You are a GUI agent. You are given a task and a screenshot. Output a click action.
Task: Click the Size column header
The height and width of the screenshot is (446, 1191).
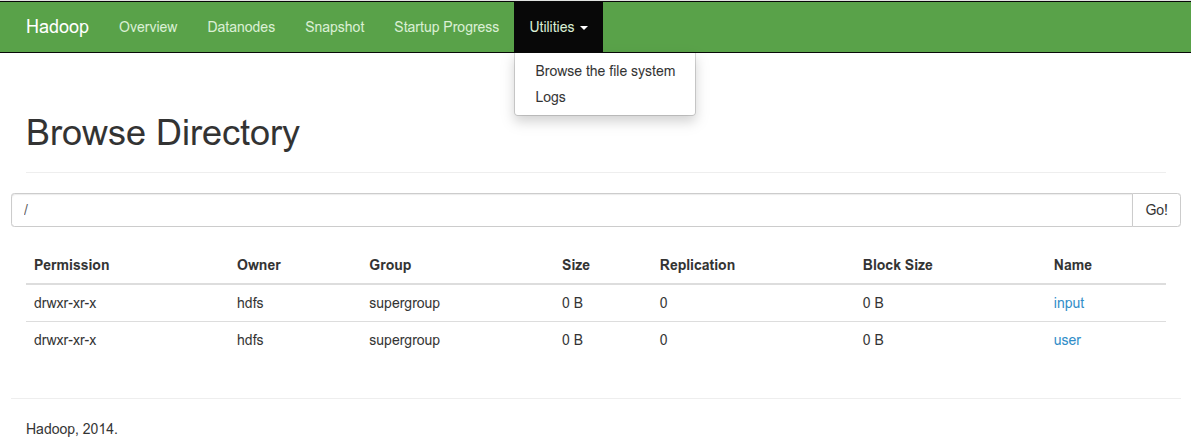click(576, 265)
